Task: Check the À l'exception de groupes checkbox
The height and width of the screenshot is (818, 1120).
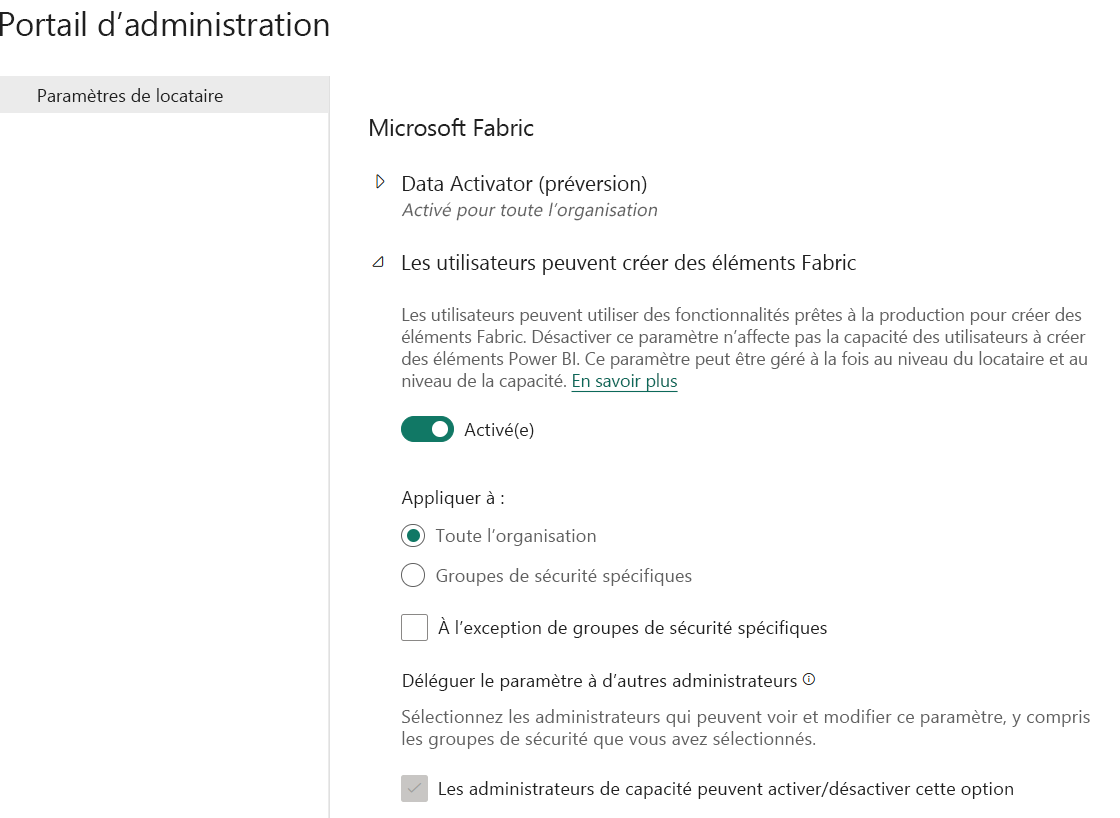Action: pos(414,628)
